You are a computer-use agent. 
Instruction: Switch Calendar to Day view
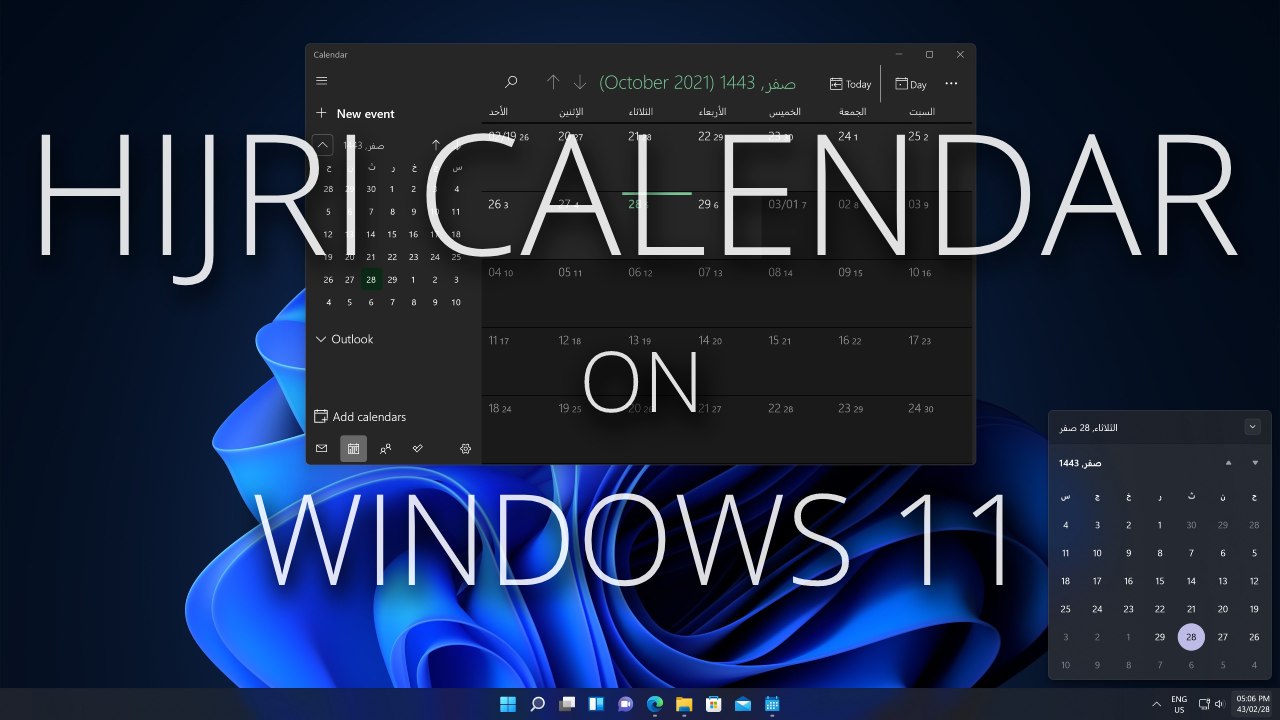pyautogui.click(x=911, y=84)
